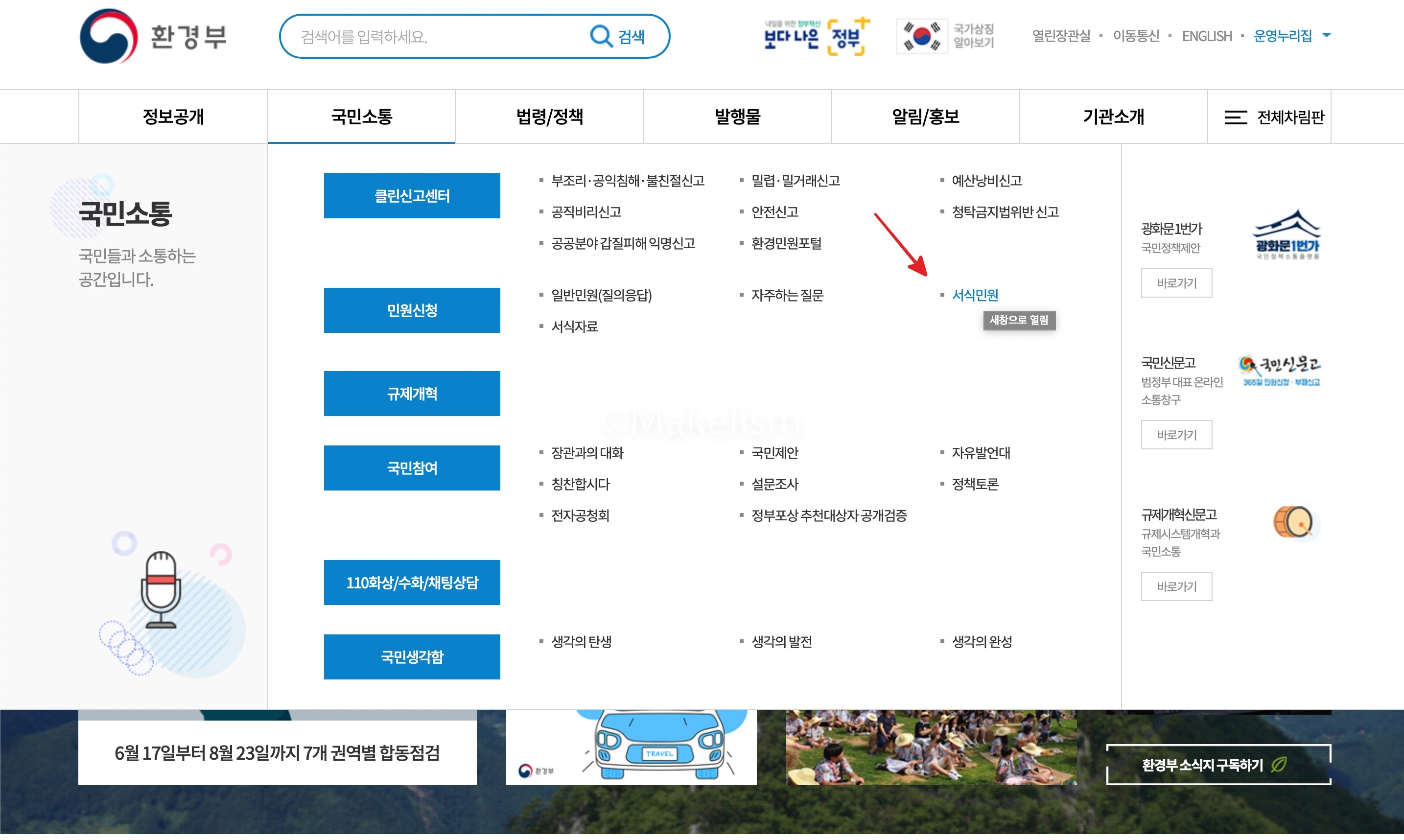Select the 알림/홍보 menu item

[925, 117]
